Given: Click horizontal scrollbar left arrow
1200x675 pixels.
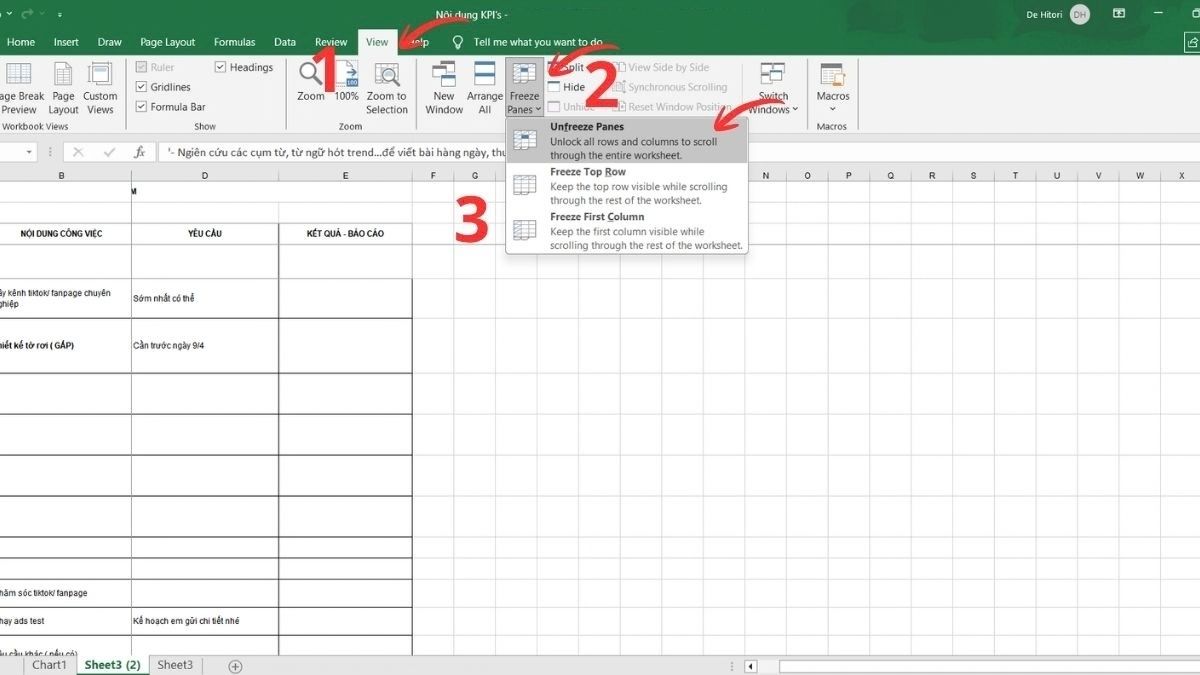Looking at the screenshot, I should tap(751, 666).
